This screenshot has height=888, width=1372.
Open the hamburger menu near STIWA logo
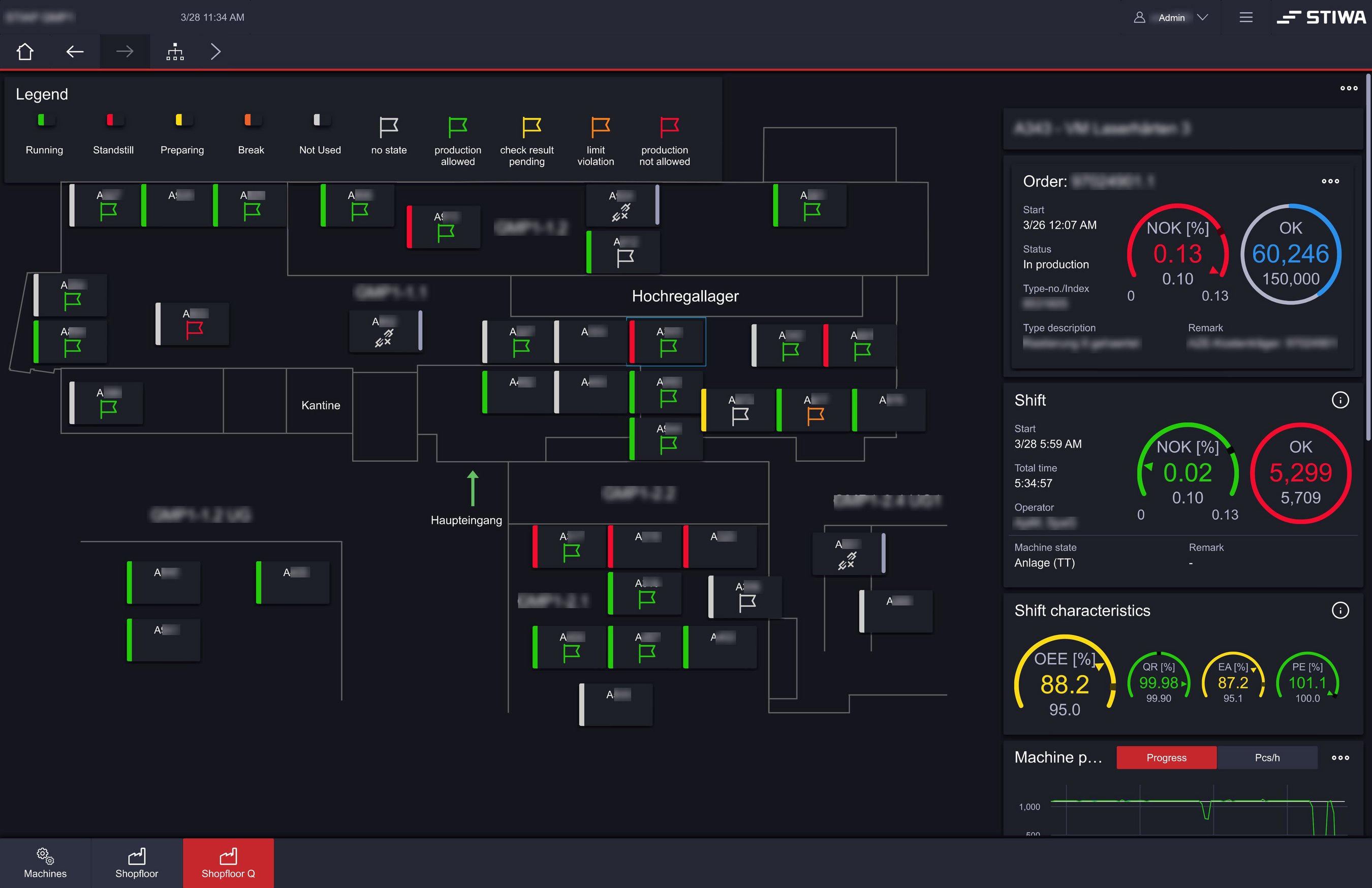point(1246,17)
